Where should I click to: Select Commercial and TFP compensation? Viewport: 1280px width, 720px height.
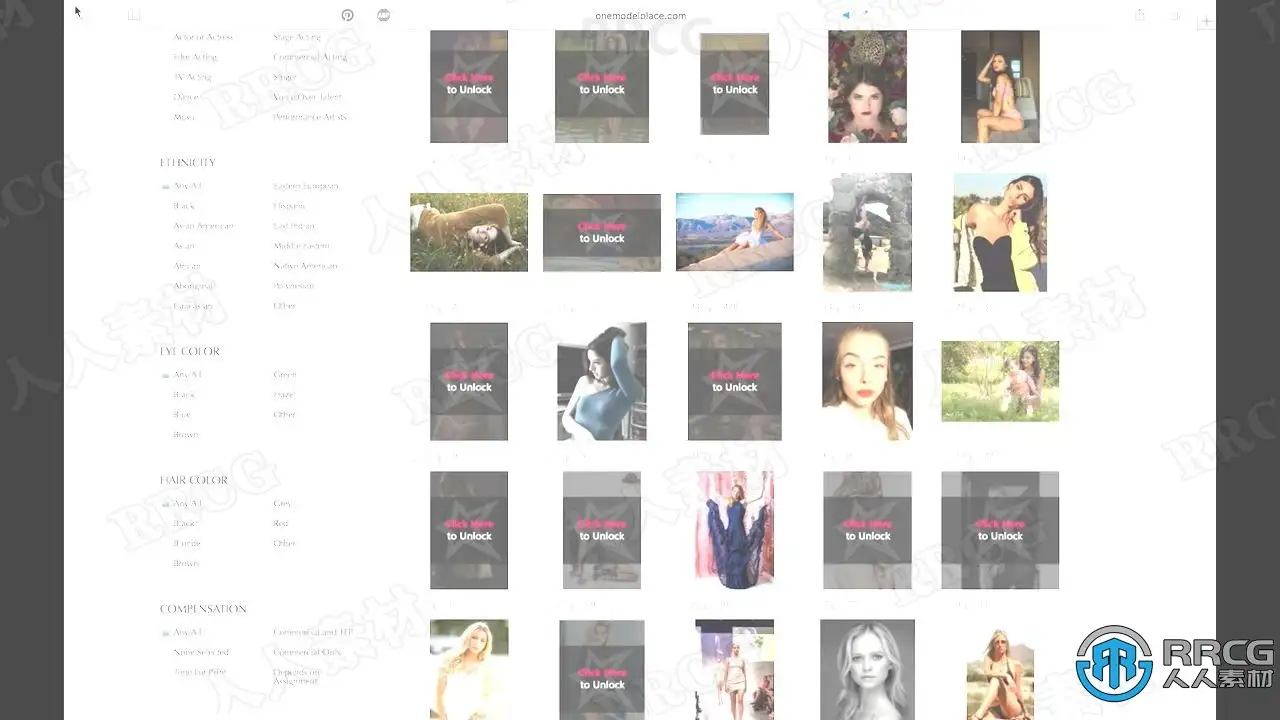pyautogui.click(x=313, y=633)
